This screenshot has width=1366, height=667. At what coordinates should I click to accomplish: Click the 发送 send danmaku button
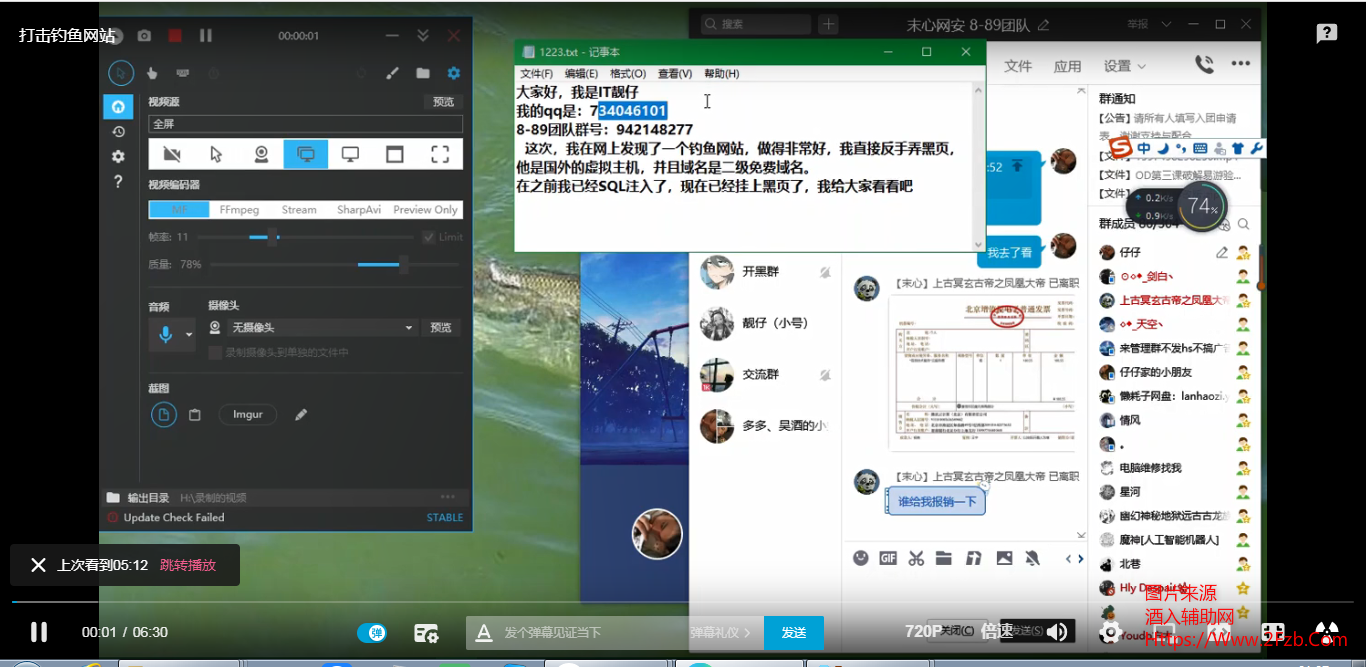[x=793, y=632]
